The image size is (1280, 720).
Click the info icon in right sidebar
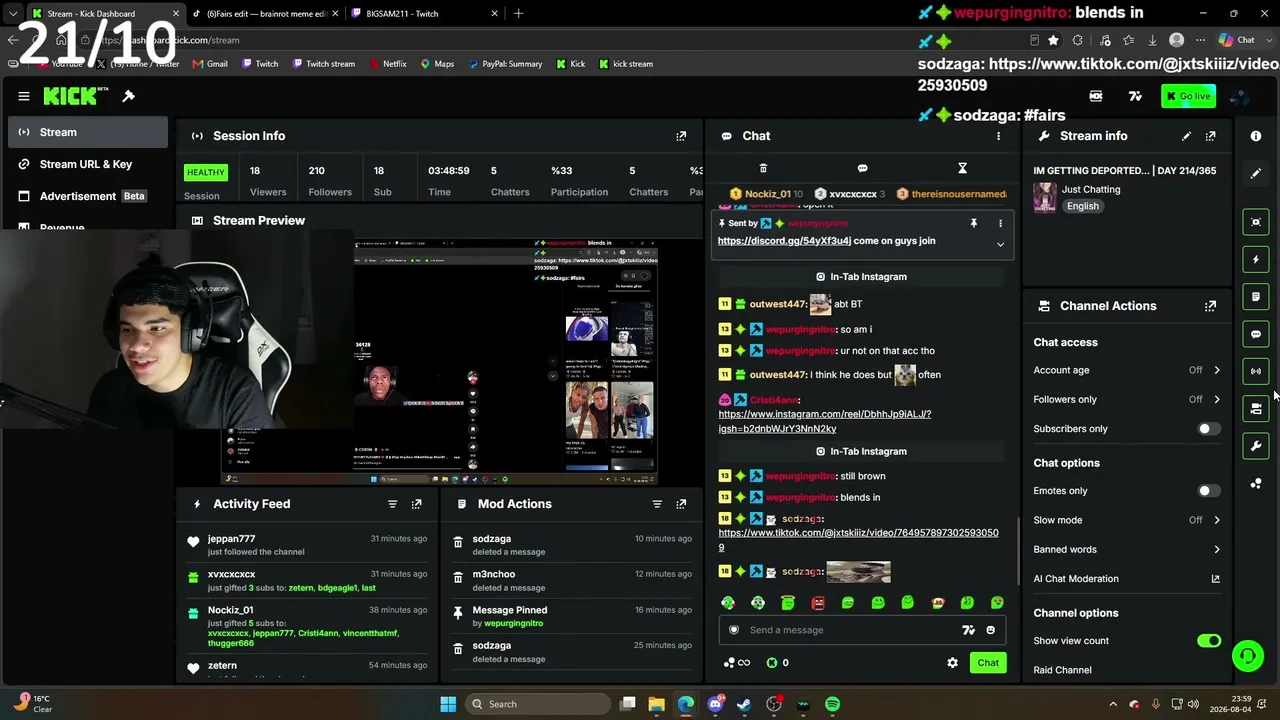coord(1256,136)
